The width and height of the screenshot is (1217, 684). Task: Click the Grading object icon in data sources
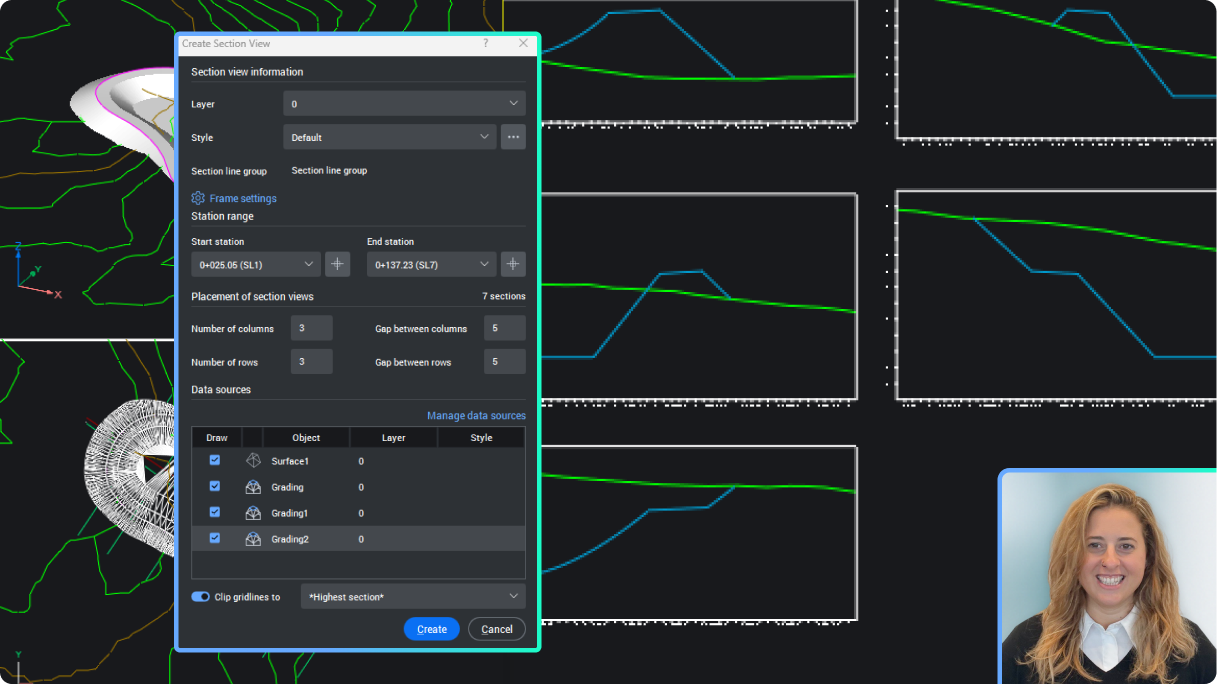(251, 487)
